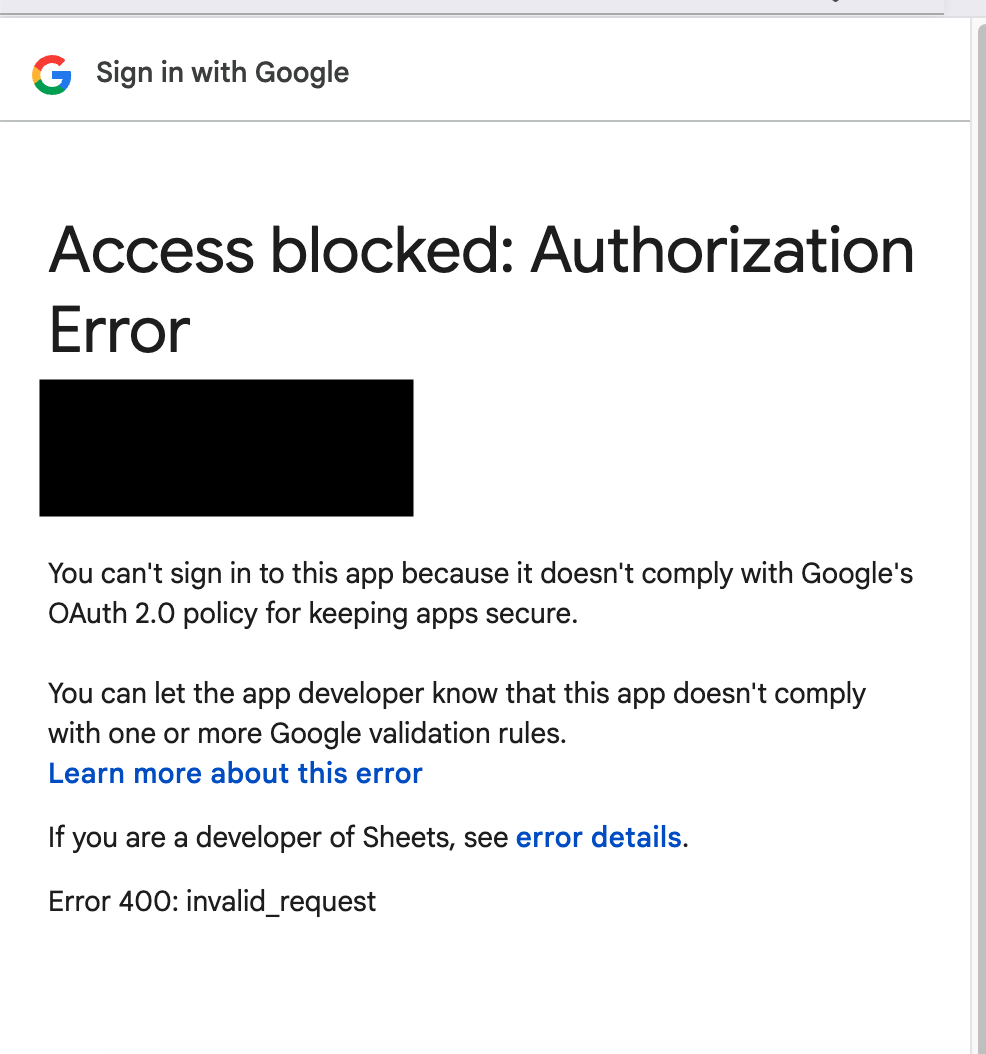The height and width of the screenshot is (1054, 986).
Task: Click the word "Error" on the heading's second line
Action: 119,330
